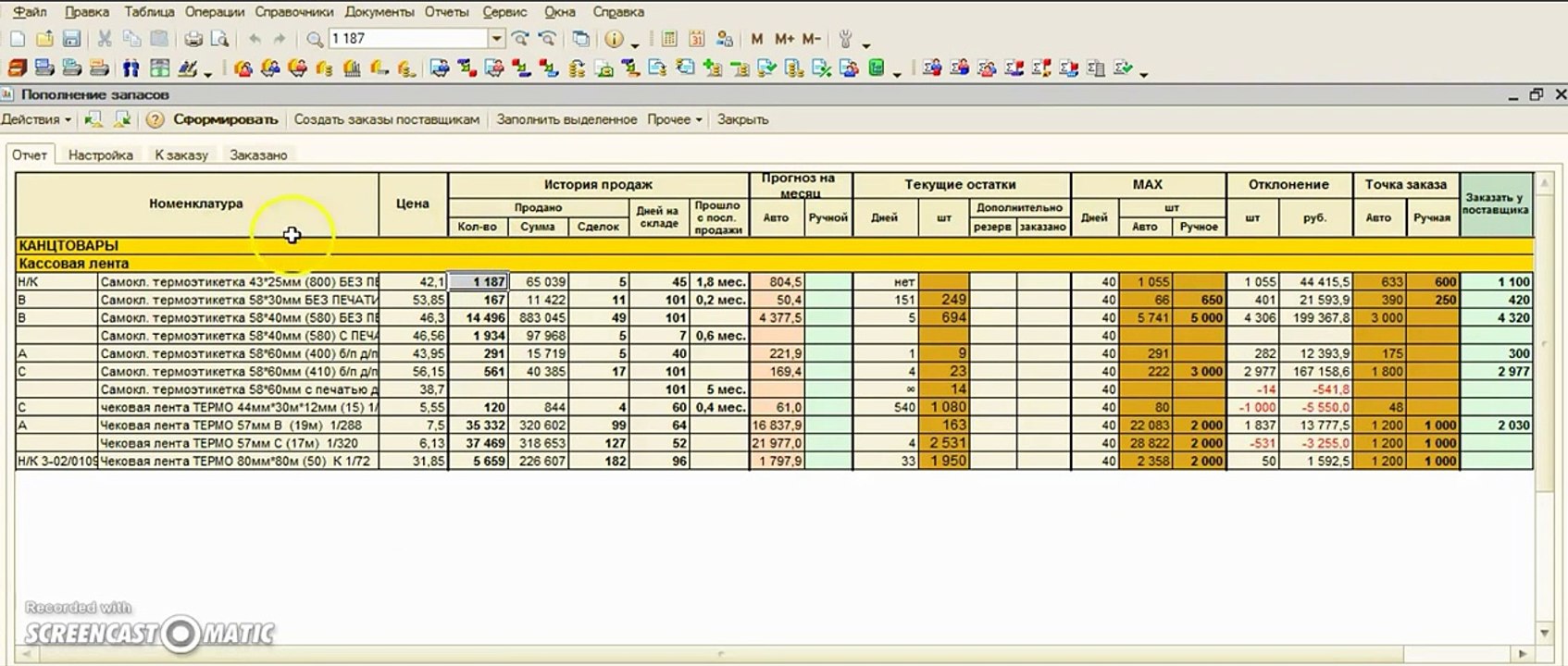Select the Отчет tab

point(30,155)
